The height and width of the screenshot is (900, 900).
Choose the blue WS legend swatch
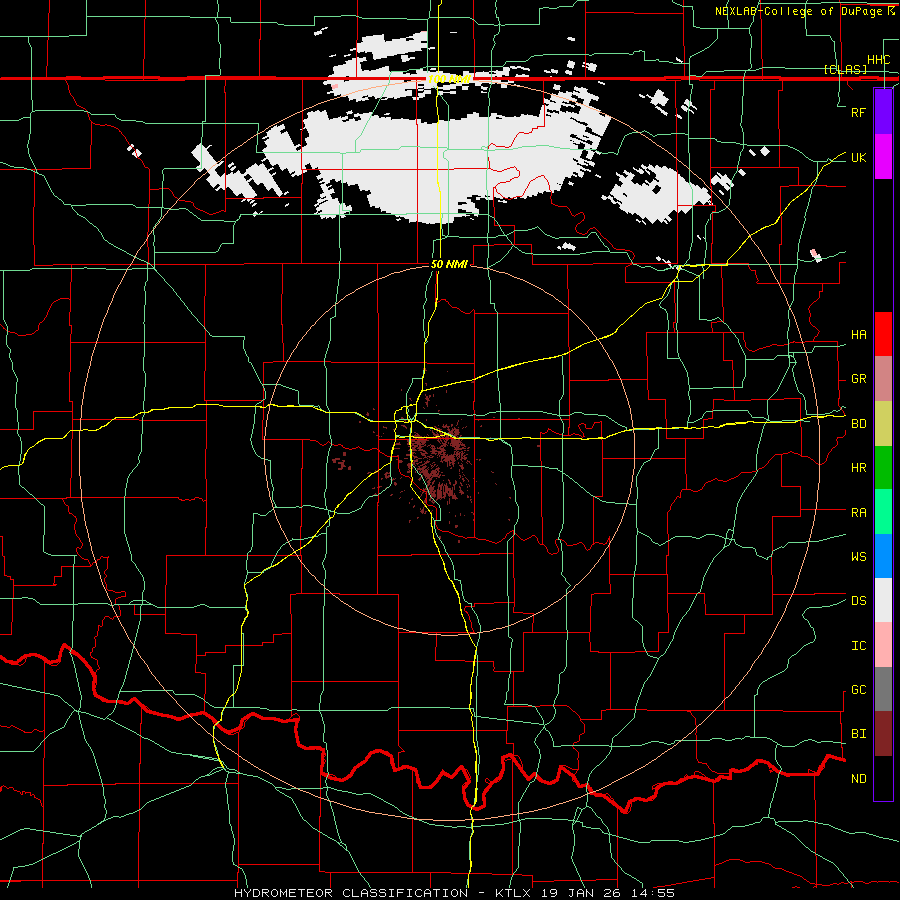point(883,556)
